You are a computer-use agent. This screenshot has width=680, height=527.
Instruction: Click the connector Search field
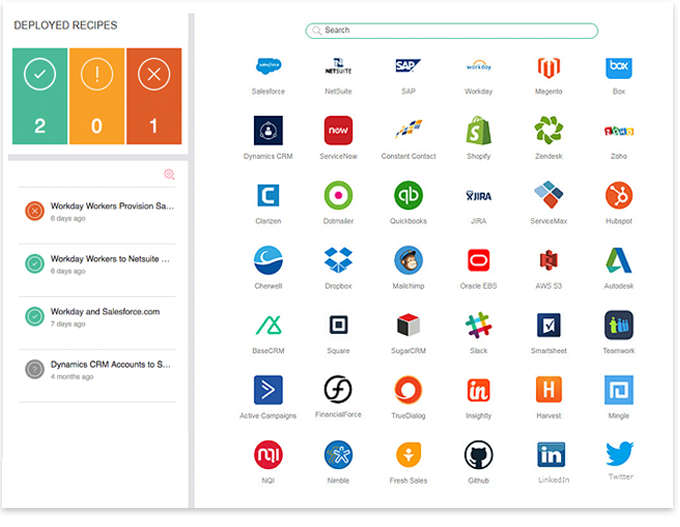pyautogui.click(x=451, y=30)
